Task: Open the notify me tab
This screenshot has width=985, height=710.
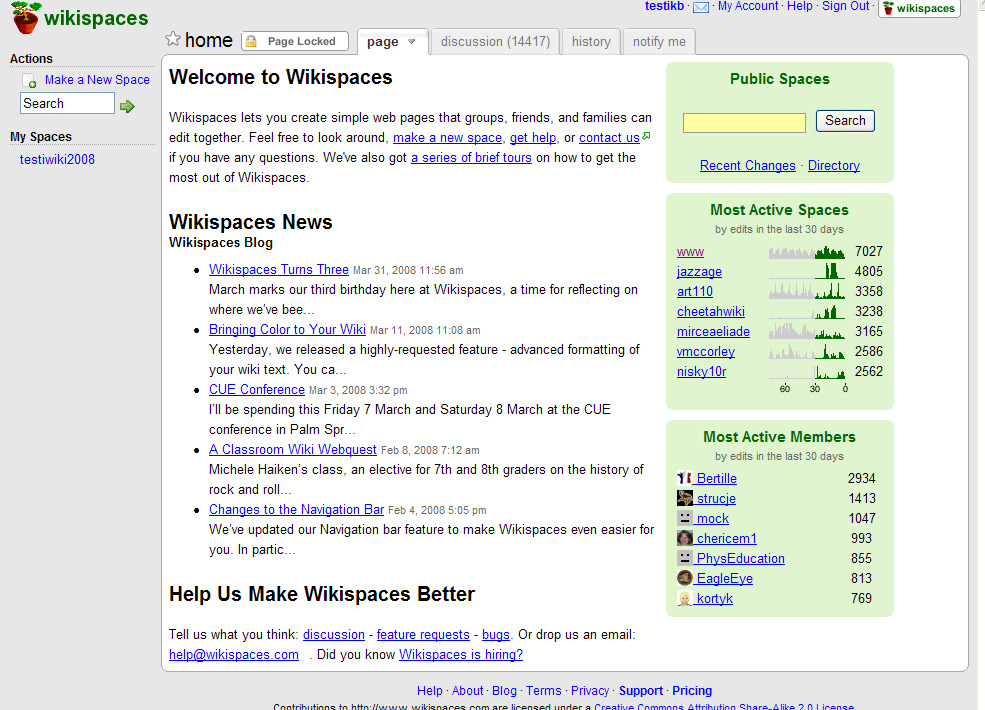Action: pos(659,41)
